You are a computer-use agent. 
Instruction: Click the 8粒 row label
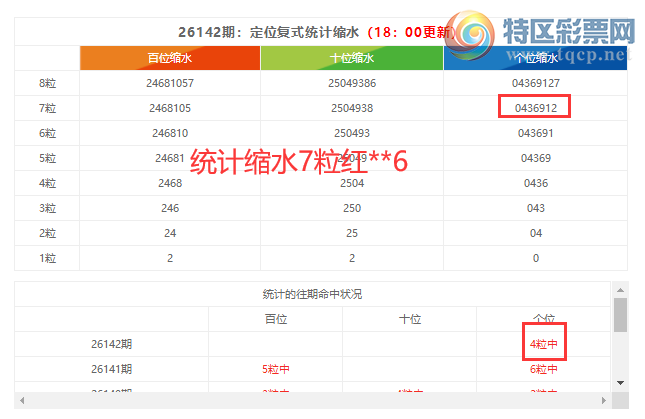(x=47, y=83)
